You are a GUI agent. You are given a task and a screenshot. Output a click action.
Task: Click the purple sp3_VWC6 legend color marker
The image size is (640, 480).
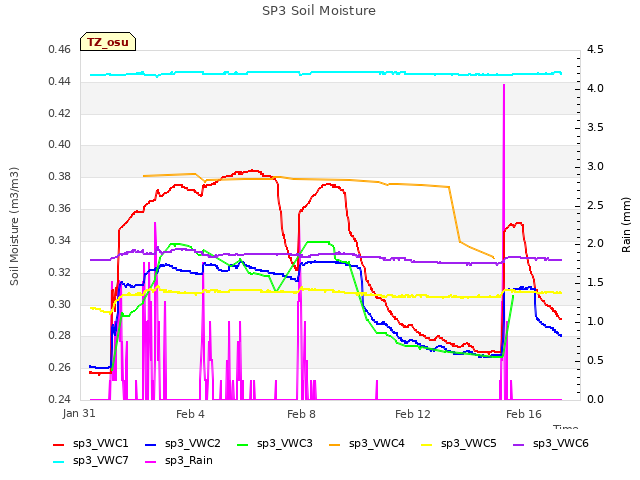[x=518, y=444]
